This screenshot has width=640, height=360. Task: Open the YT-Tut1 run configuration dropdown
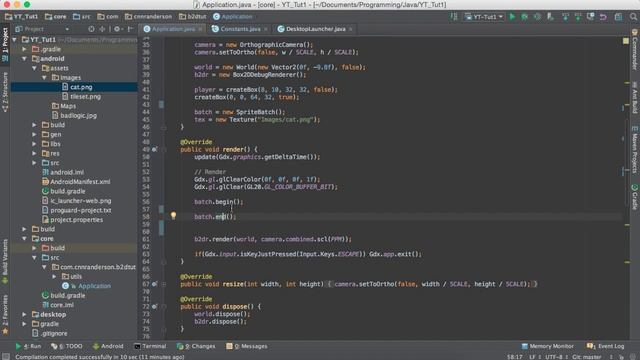tap(484, 17)
